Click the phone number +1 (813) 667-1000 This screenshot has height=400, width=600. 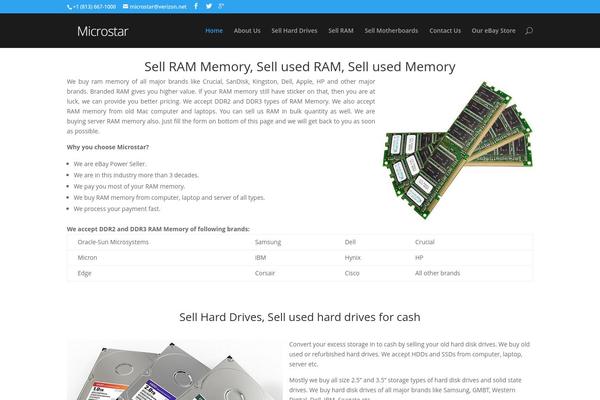click(91, 7)
